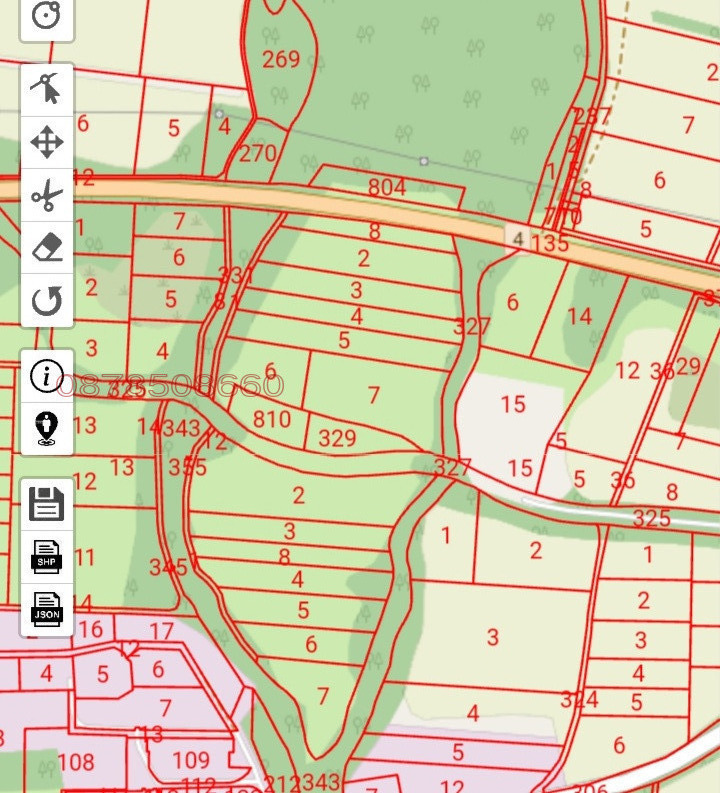The width and height of the screenshot is (720, 793).
Task: Click the road number 4 marker
Action: [x=517, y=239]
